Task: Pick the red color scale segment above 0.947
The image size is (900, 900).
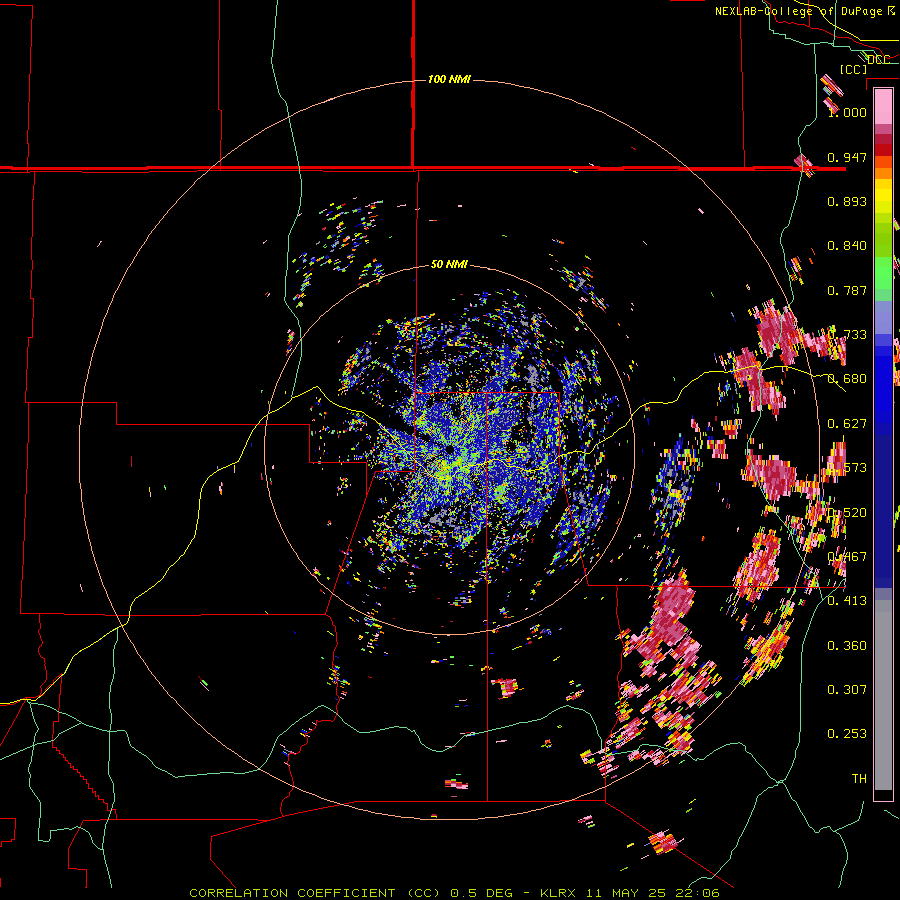Action: click(x=883, y=149)
